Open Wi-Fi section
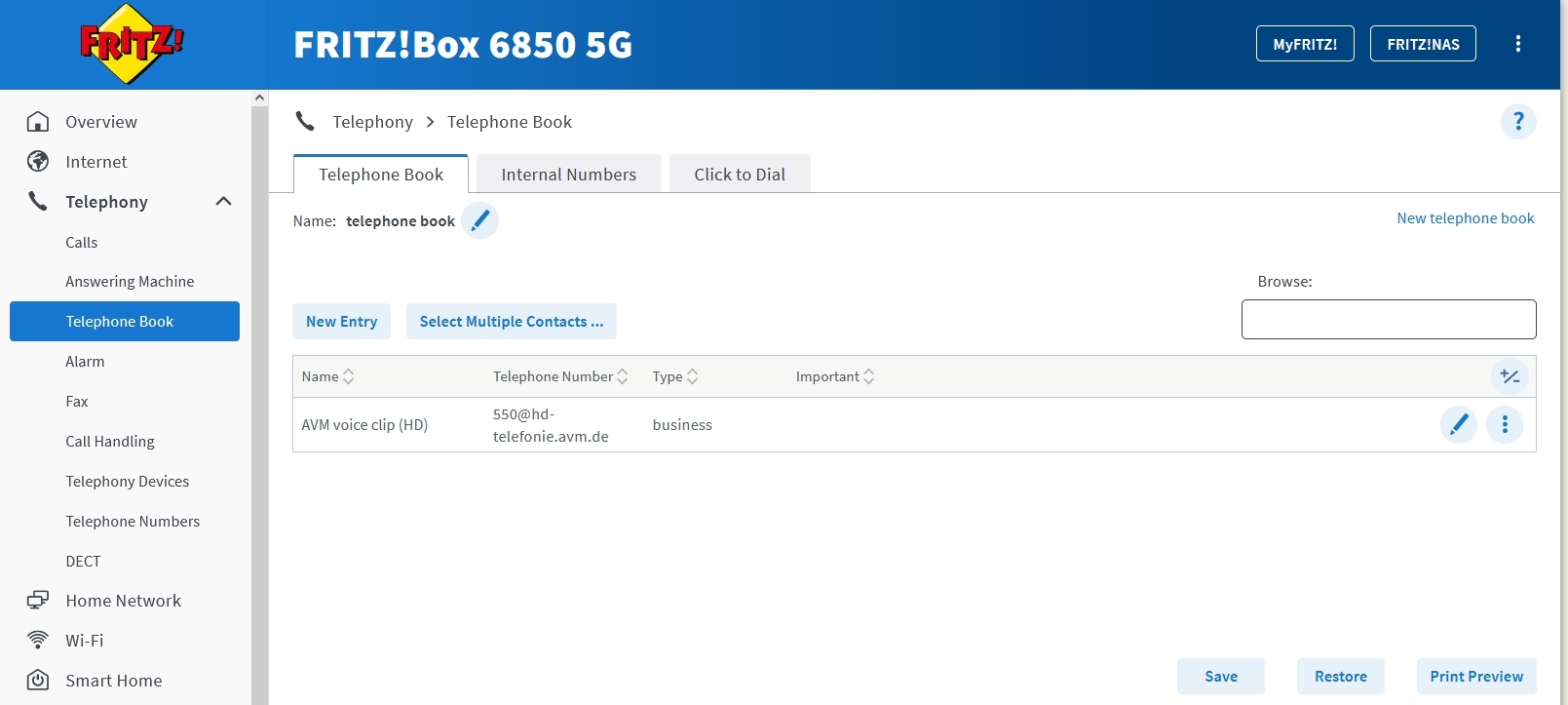1568x705 pixels. (85, 641)
